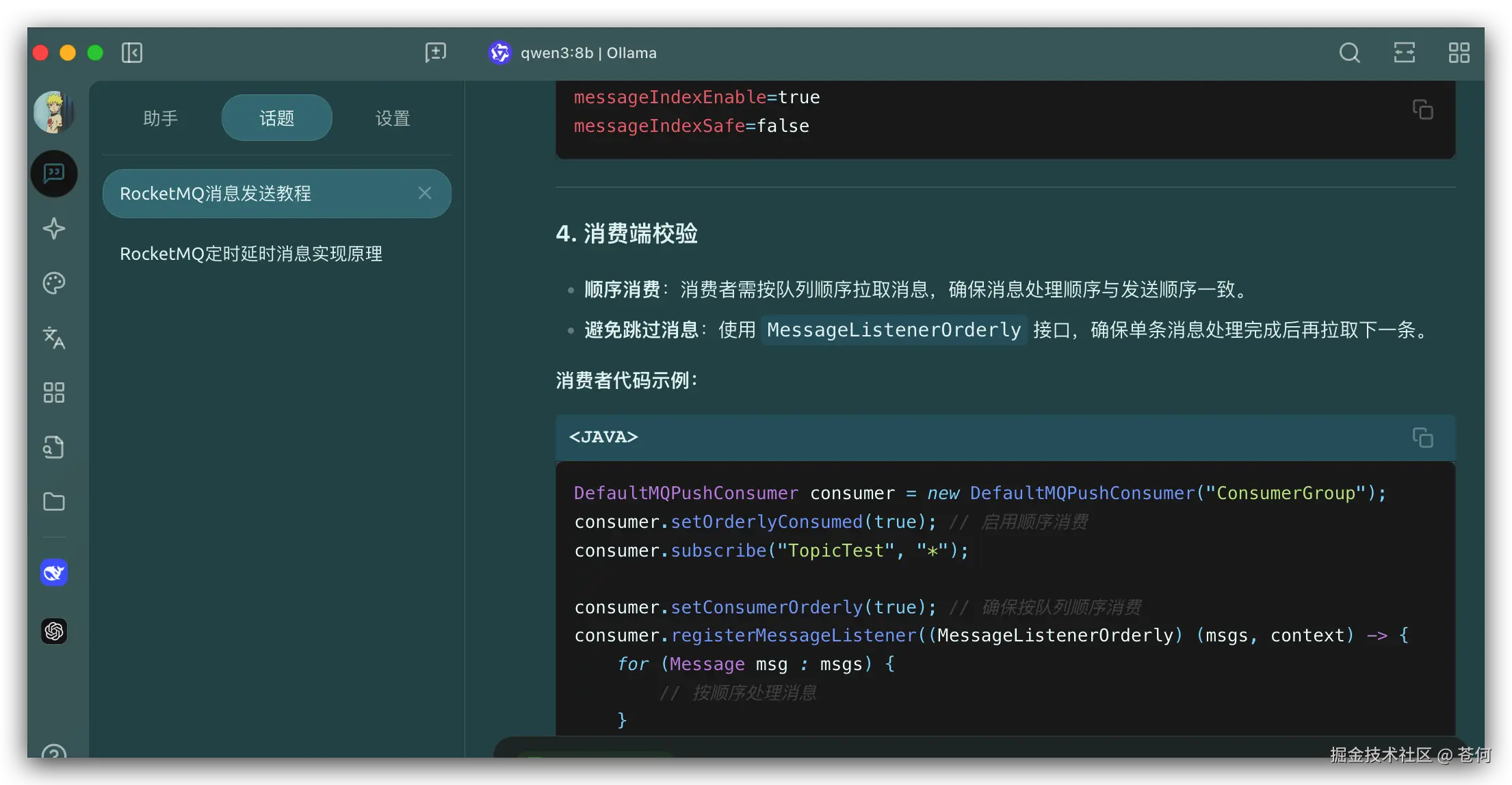
Task: Open the palette painting icon
Action: point(54,283)
